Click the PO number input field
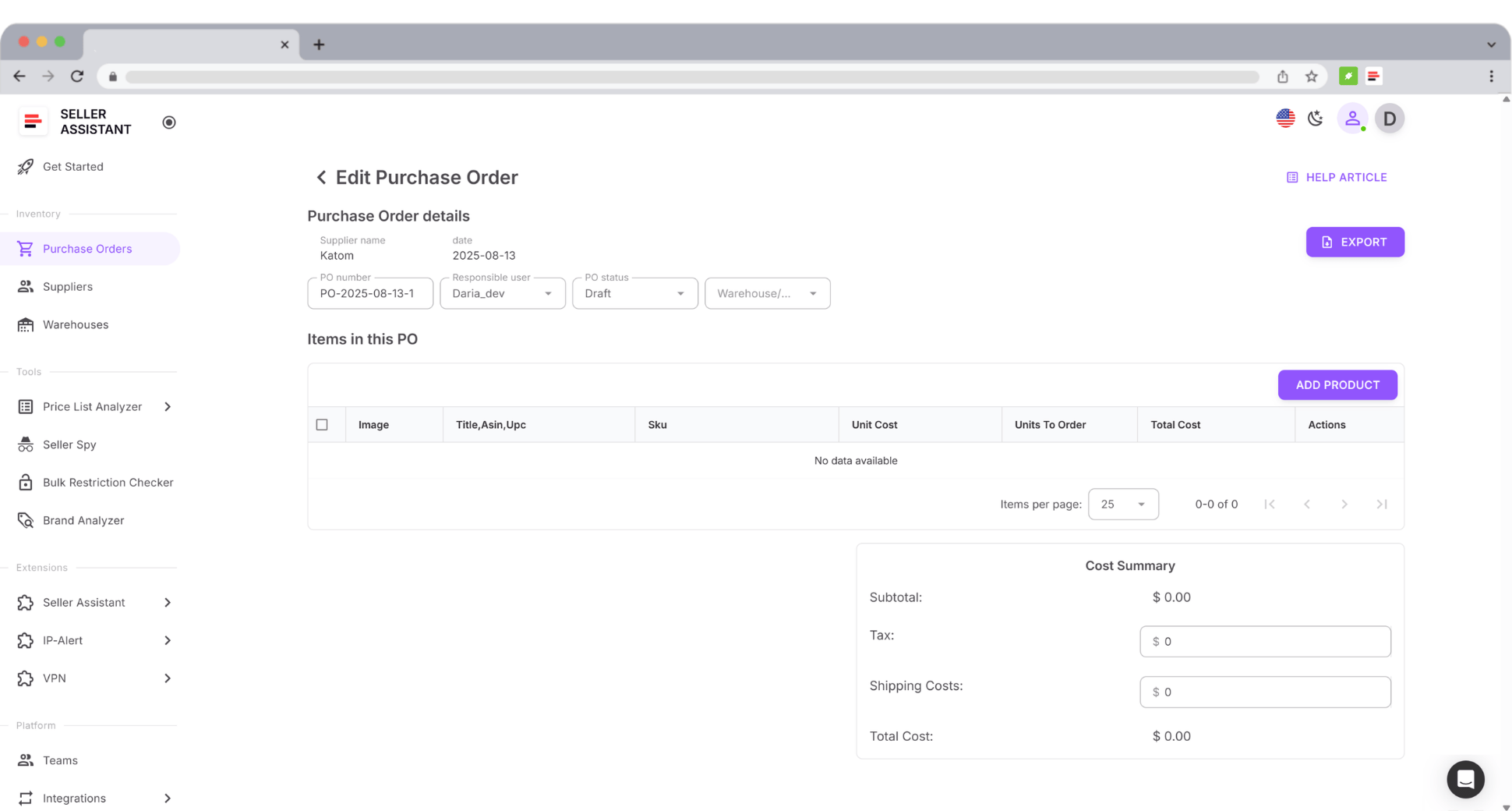This screenshot has height=811, width=1512. pos(370,293)
